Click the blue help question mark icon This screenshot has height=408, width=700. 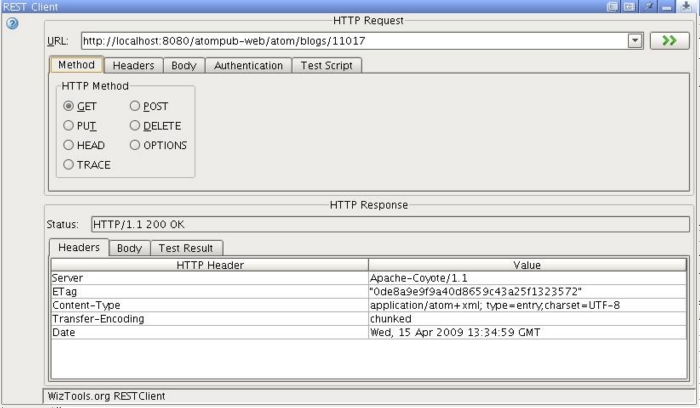coord(13,23)
